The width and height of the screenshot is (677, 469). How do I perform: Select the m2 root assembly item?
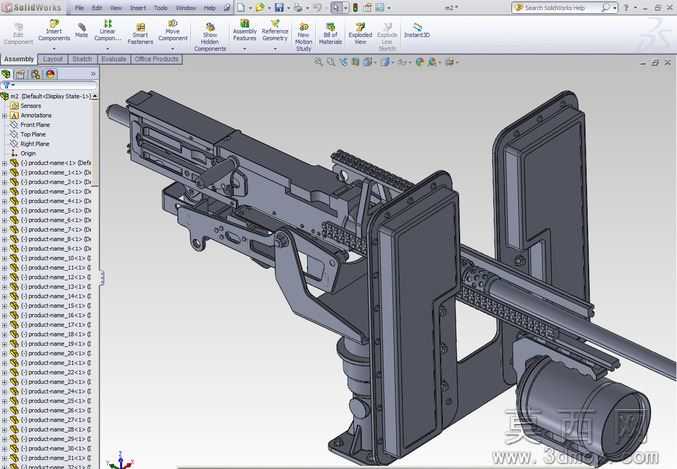(46, 96)
